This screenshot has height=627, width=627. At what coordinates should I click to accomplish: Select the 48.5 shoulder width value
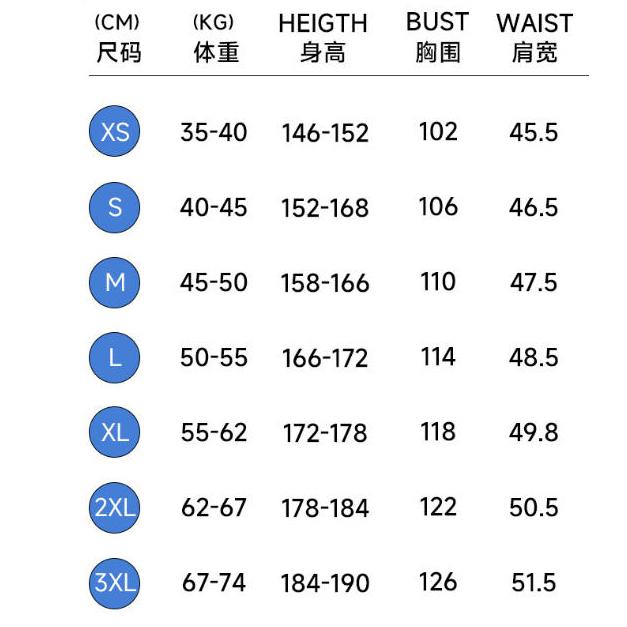pyautogui.click(x=533, y=357)
